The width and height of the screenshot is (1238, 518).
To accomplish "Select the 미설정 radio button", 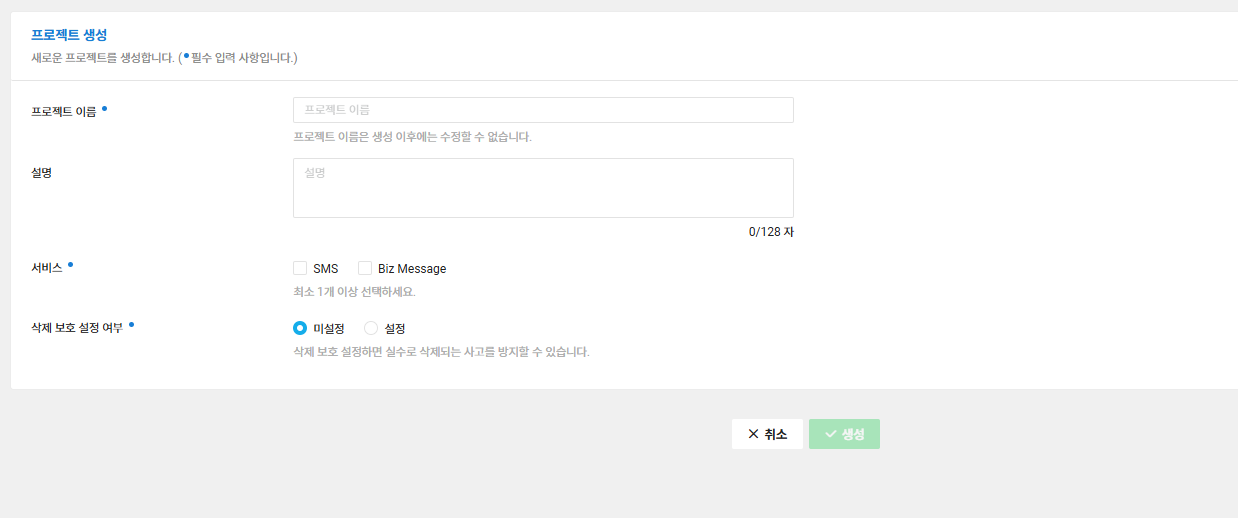I will 300,328.
